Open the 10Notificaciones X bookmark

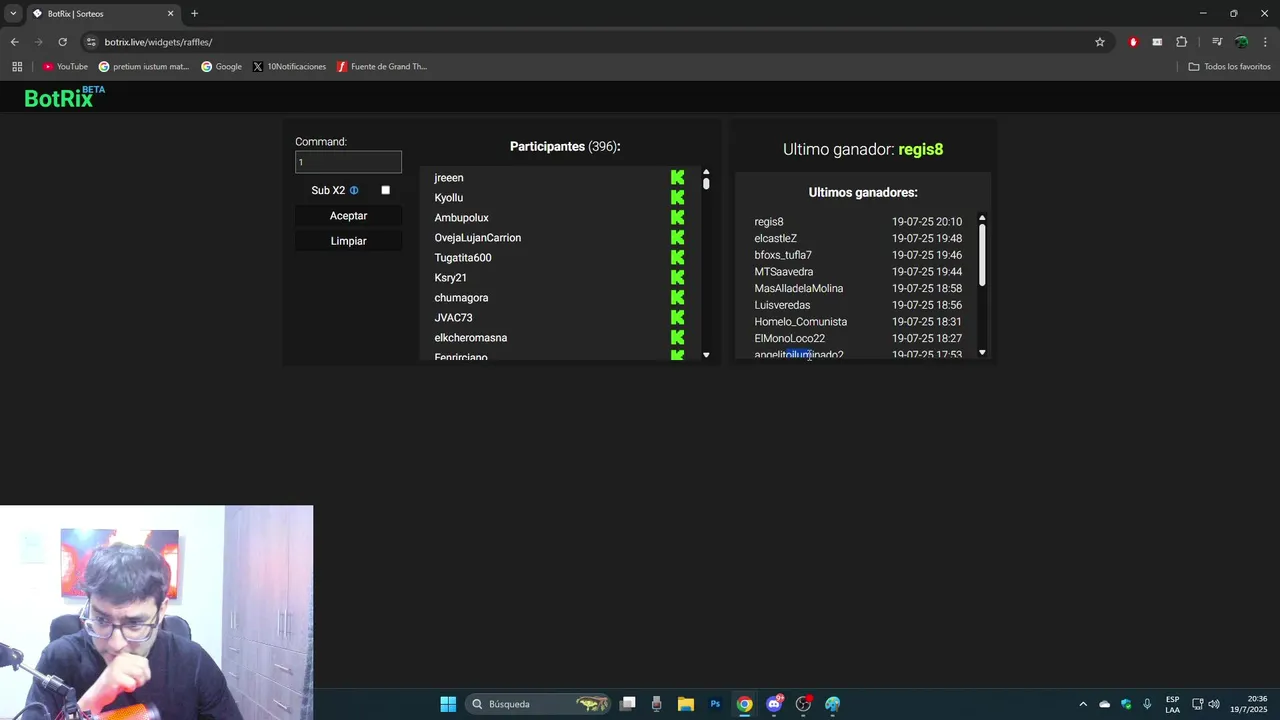(289, 67)
